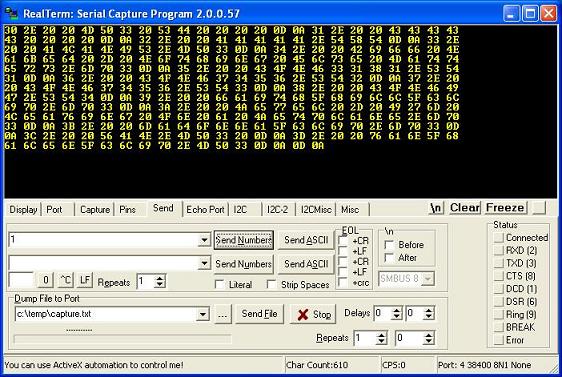Screen dimensions: 562x377
Task: Open the Display tab
Action: click(23, 210)
